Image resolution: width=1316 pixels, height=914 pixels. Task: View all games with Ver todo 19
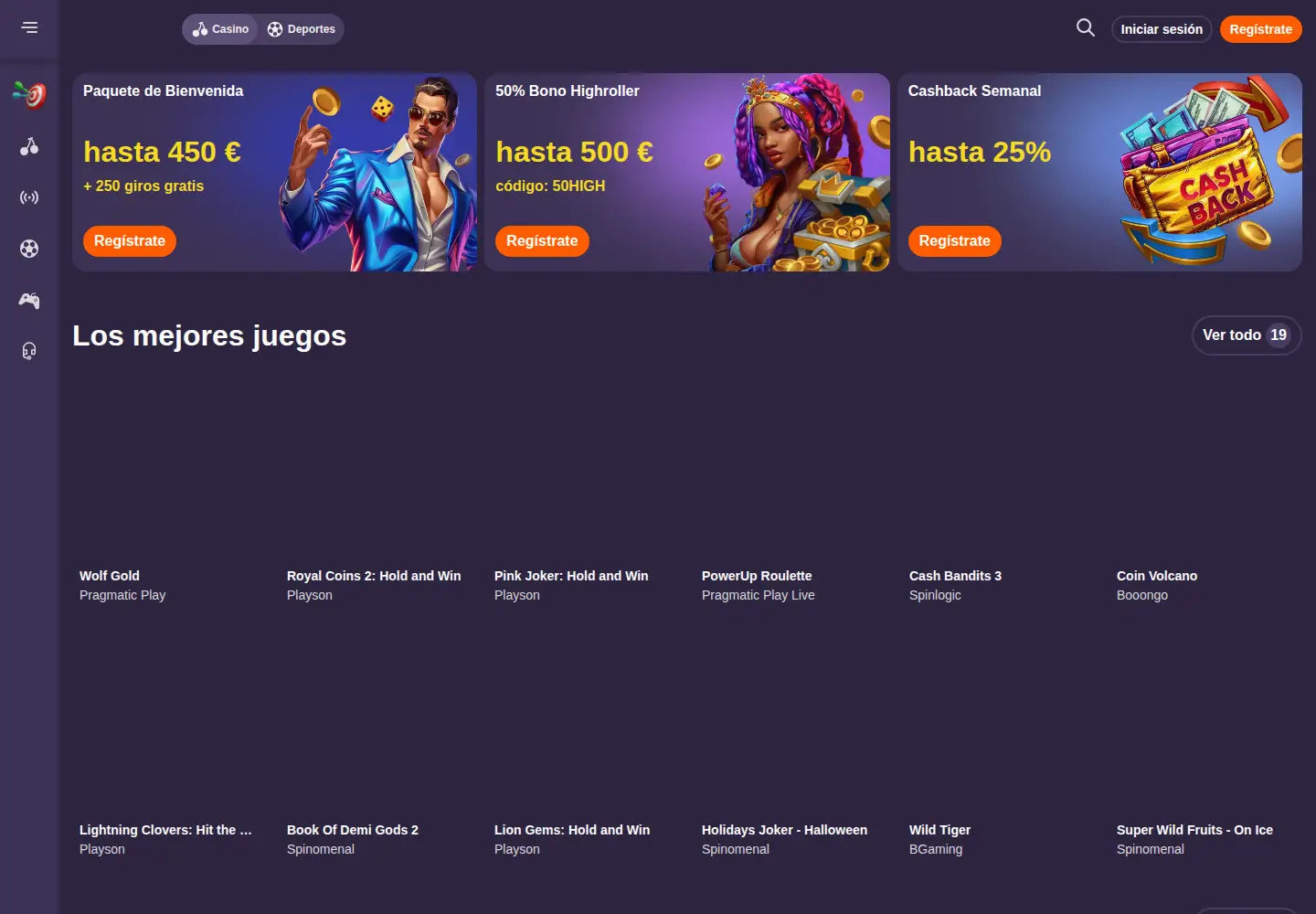[x=1247, y=335]
